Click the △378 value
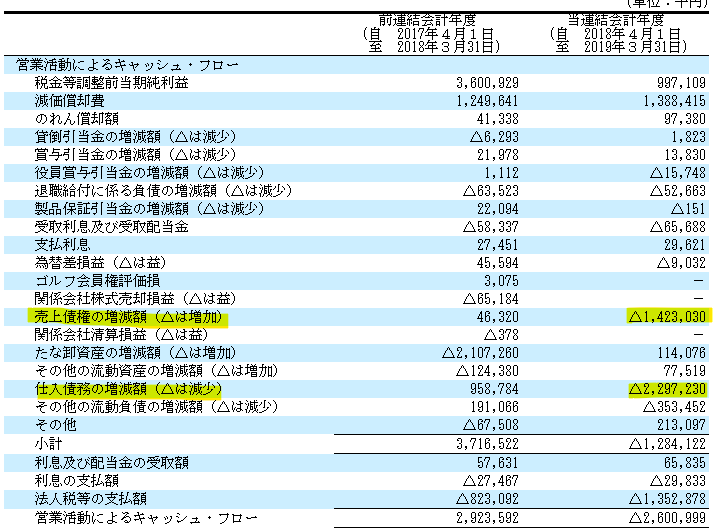This screenshot has height=528, width=716. point(501,335)
